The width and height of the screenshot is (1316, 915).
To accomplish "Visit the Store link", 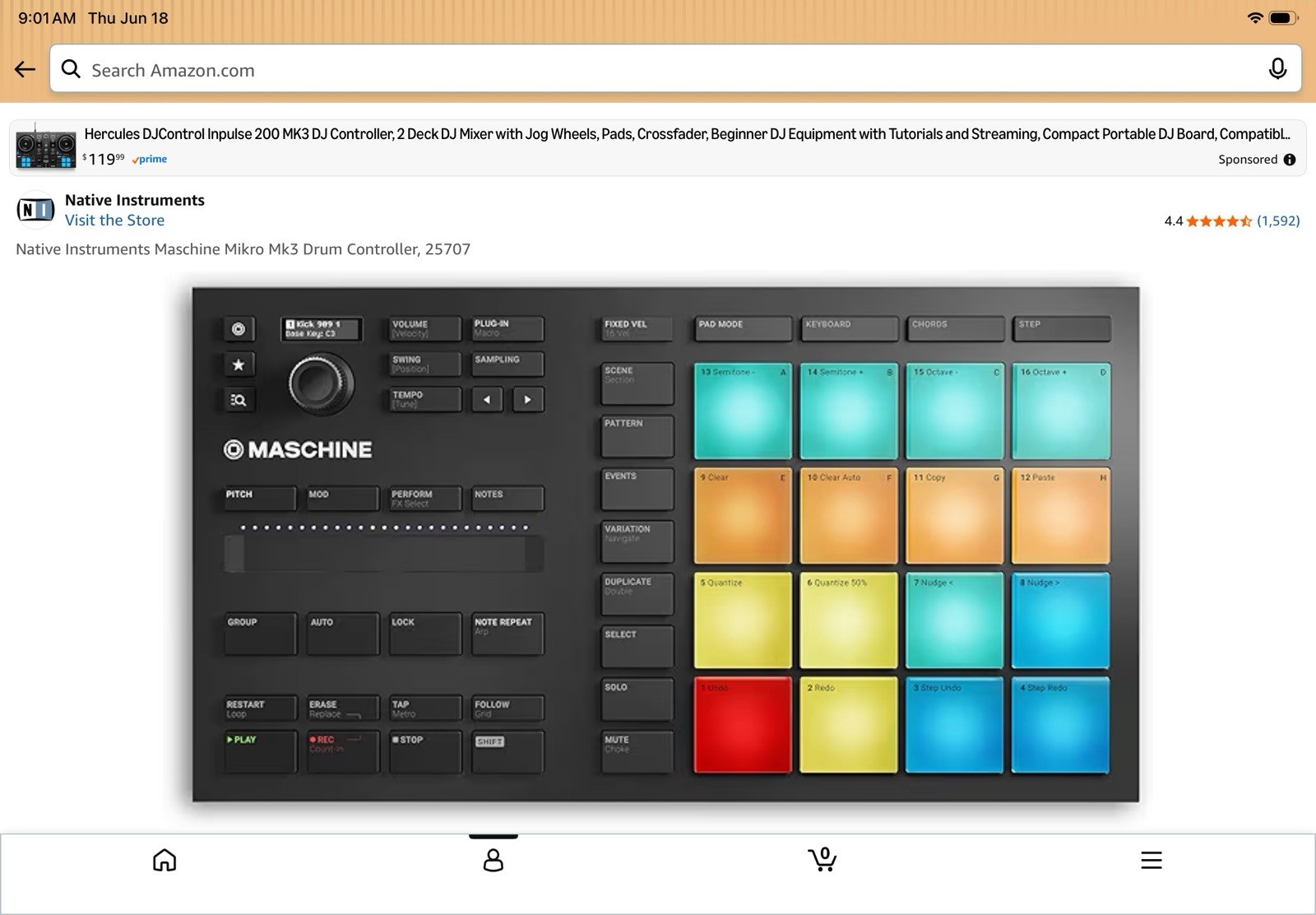I will pyautogui.click(x=114, y=221).
